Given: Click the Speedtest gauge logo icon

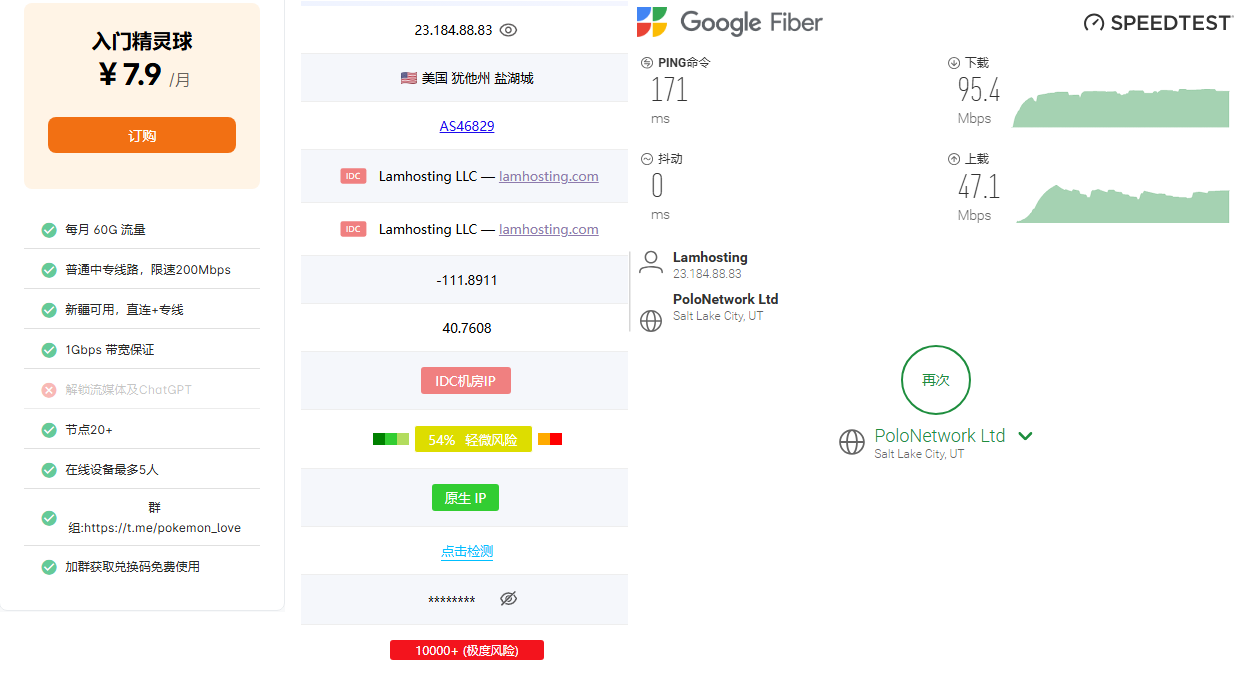Looking at the screenshot, I should pos(1092,22).
